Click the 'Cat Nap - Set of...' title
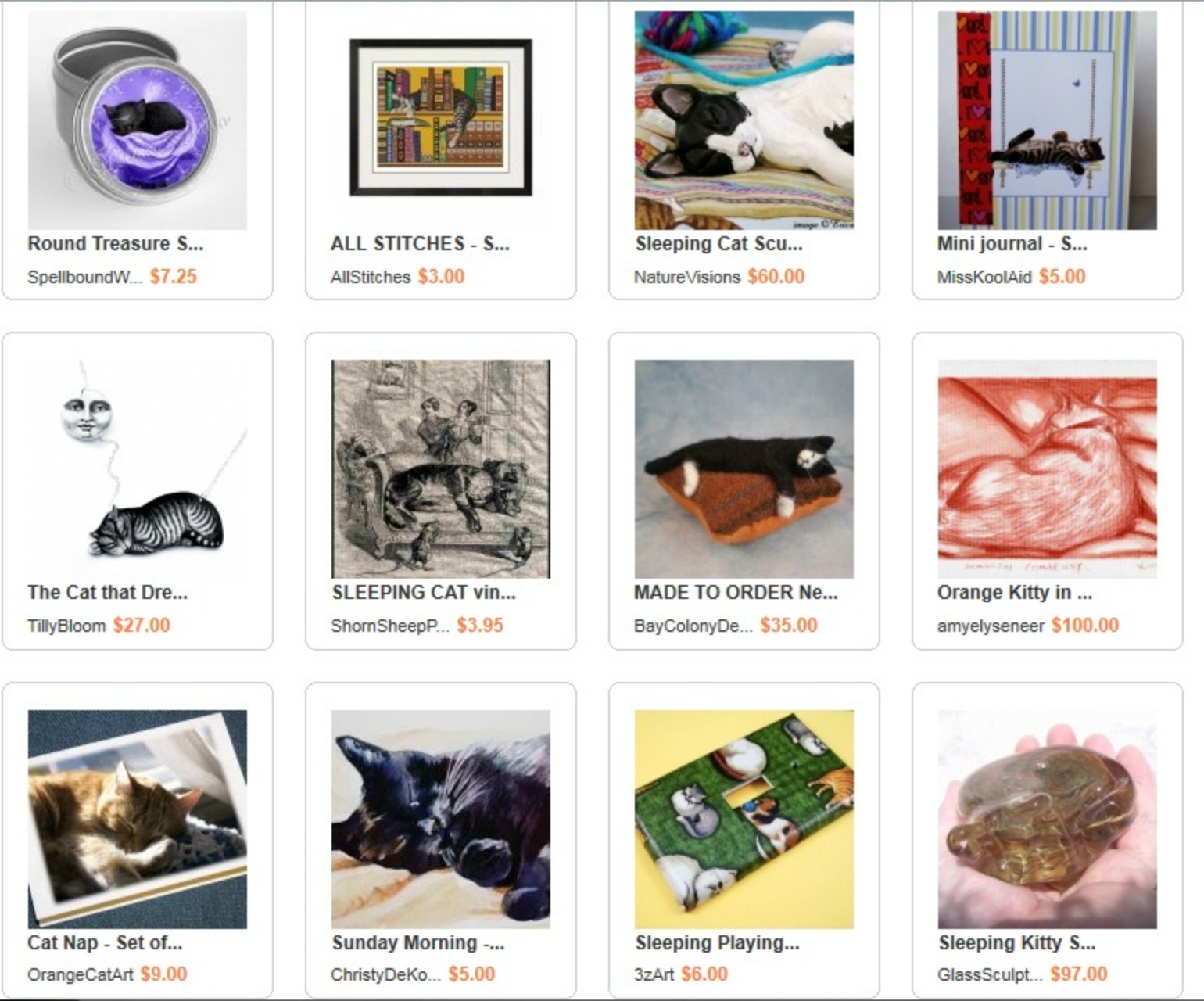 (x=105, y=943)
